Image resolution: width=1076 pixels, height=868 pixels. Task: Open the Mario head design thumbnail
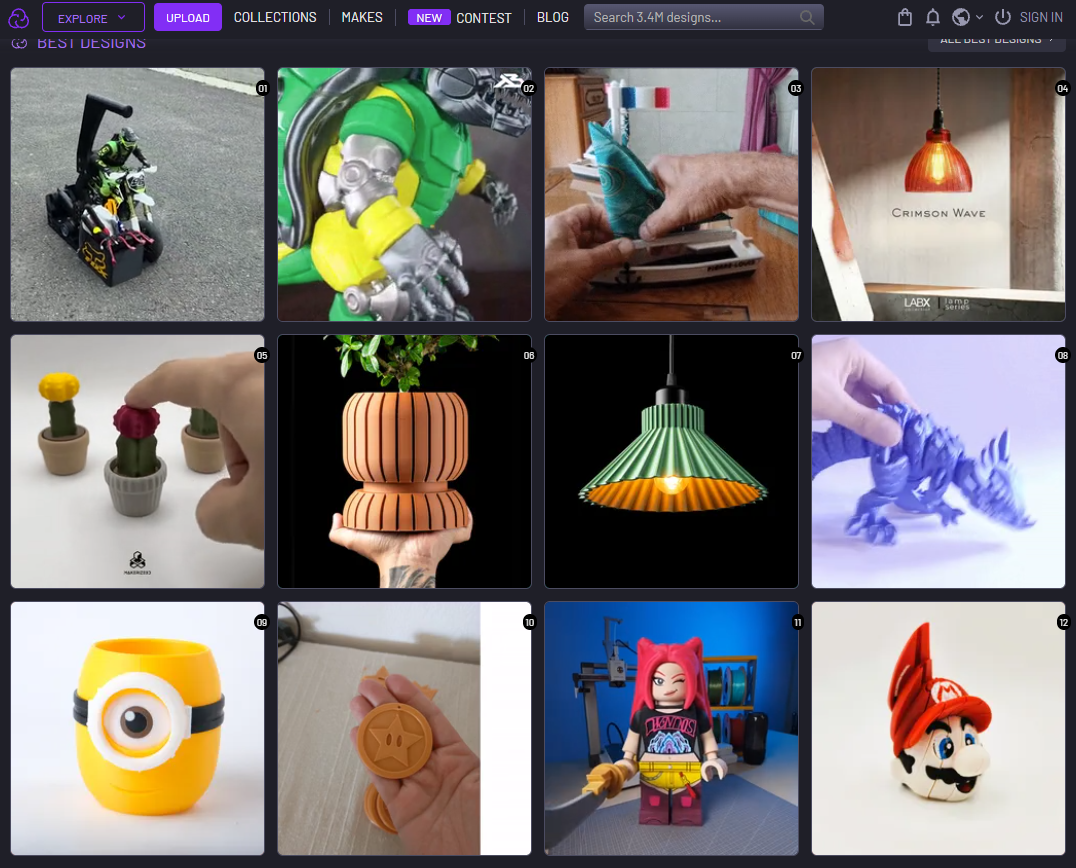(938, 728)
